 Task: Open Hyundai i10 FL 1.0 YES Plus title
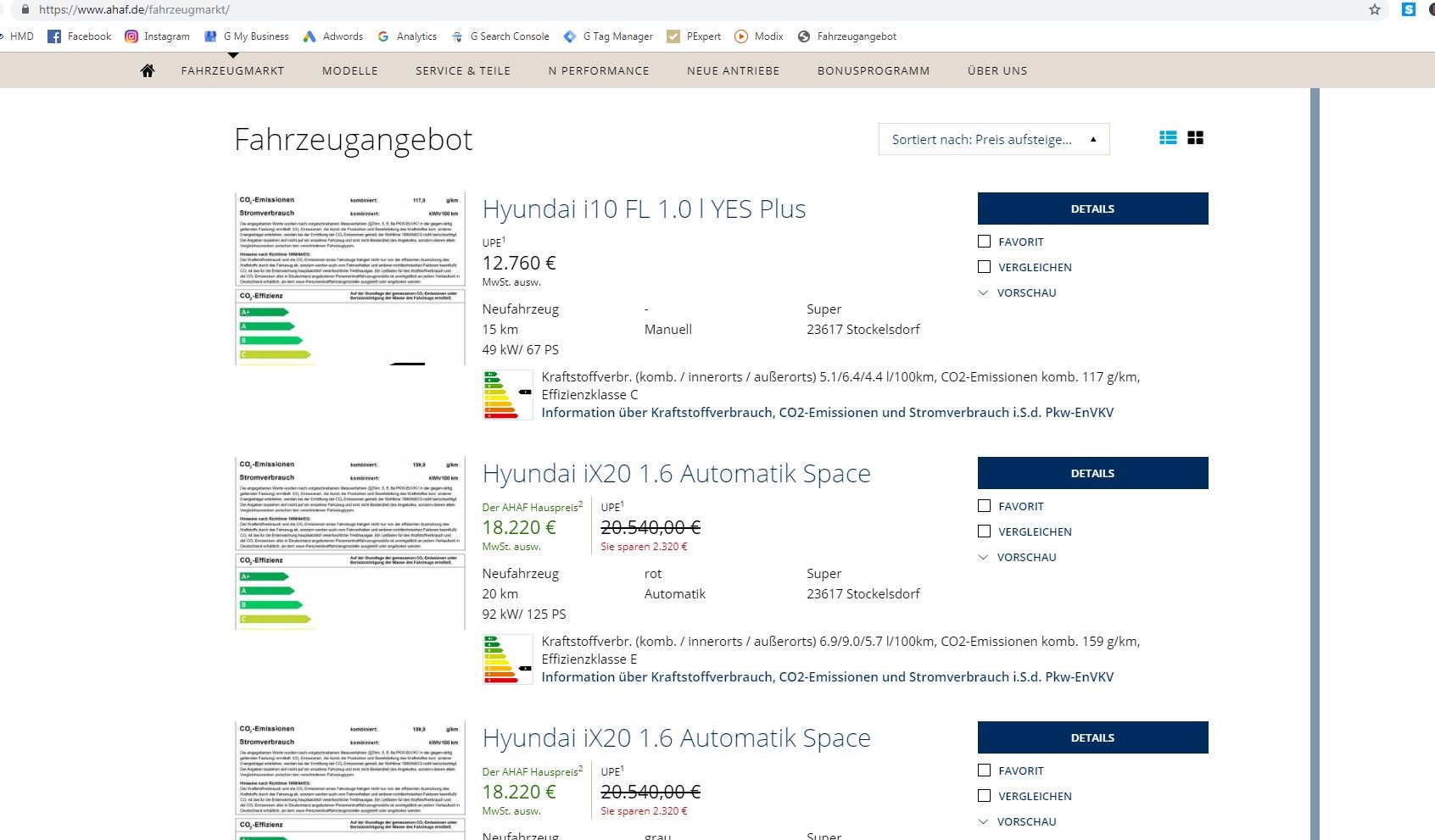(x=644, y=209)
